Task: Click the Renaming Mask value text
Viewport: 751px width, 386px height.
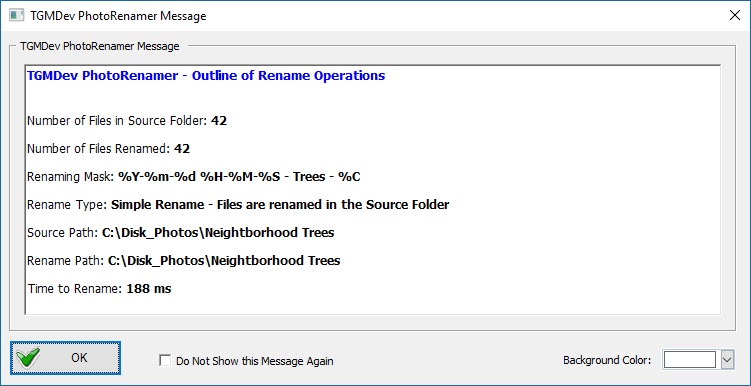Action: point(239,177)
